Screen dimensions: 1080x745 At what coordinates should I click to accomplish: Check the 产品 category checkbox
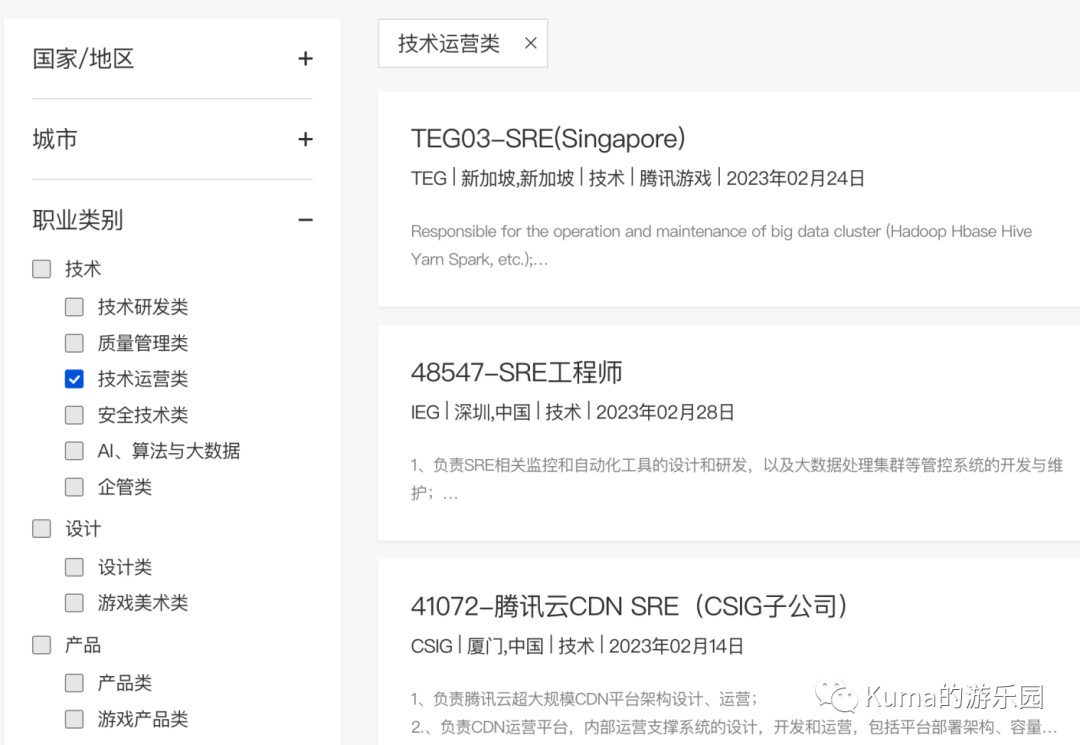click(41, 645)
